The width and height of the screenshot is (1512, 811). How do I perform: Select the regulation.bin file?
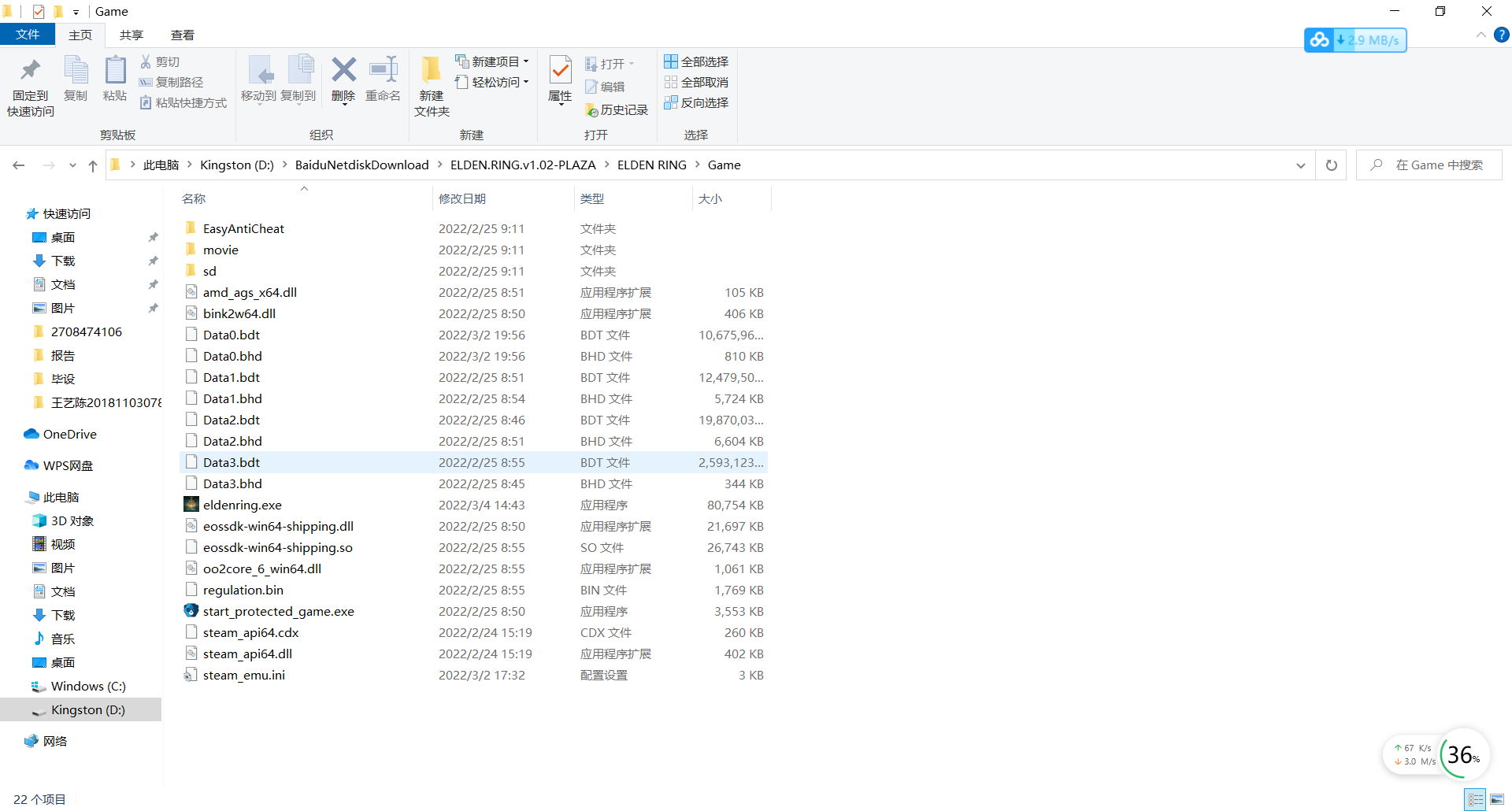tap(243, 590)
